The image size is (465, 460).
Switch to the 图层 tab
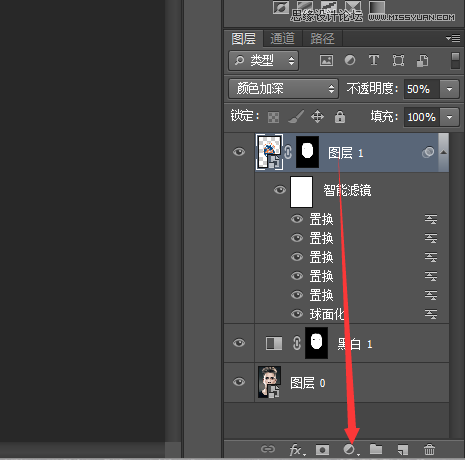244,38
